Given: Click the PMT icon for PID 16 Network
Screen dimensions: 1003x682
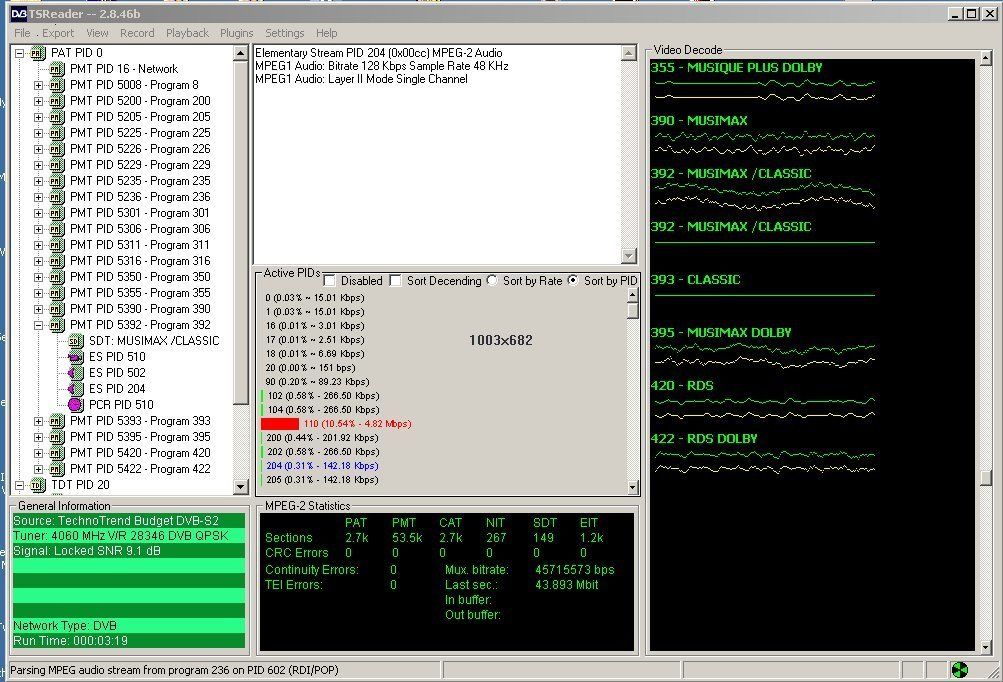Looking at the screenshot, I should tap(57, 69).
